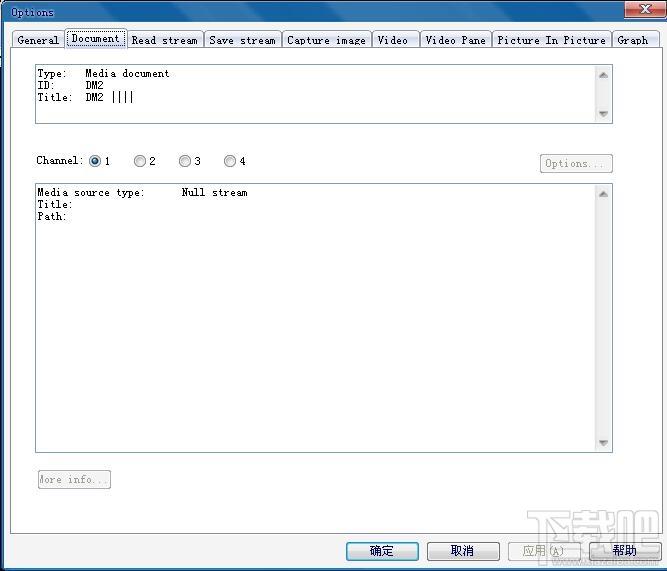Switch to the General tab
Screen dimensions: 667x571
tap(38, 40)
